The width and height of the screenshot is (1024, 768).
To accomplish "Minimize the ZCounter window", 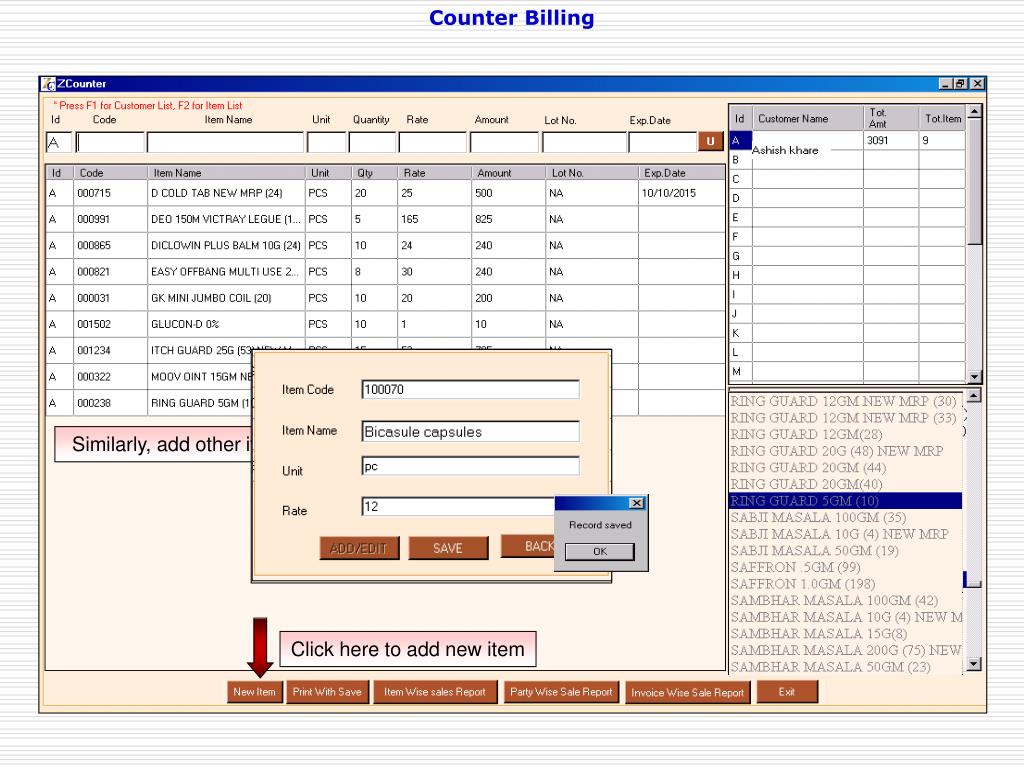I will click(946, 84).
